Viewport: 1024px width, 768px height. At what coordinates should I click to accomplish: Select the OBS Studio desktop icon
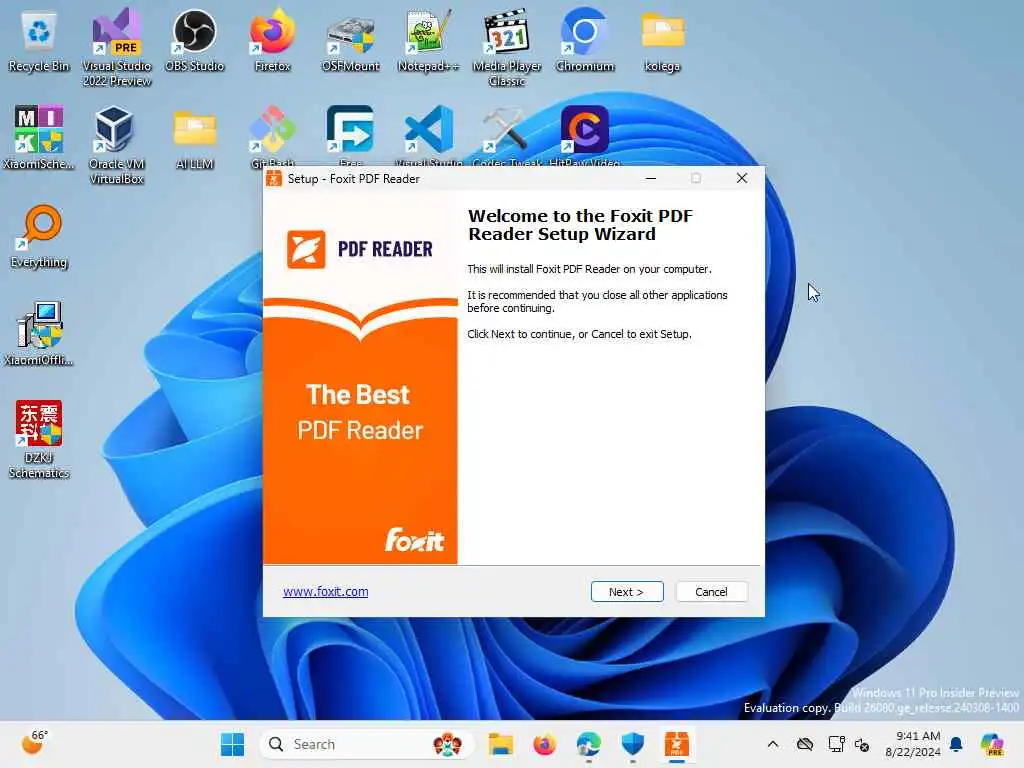pos(195,40)
